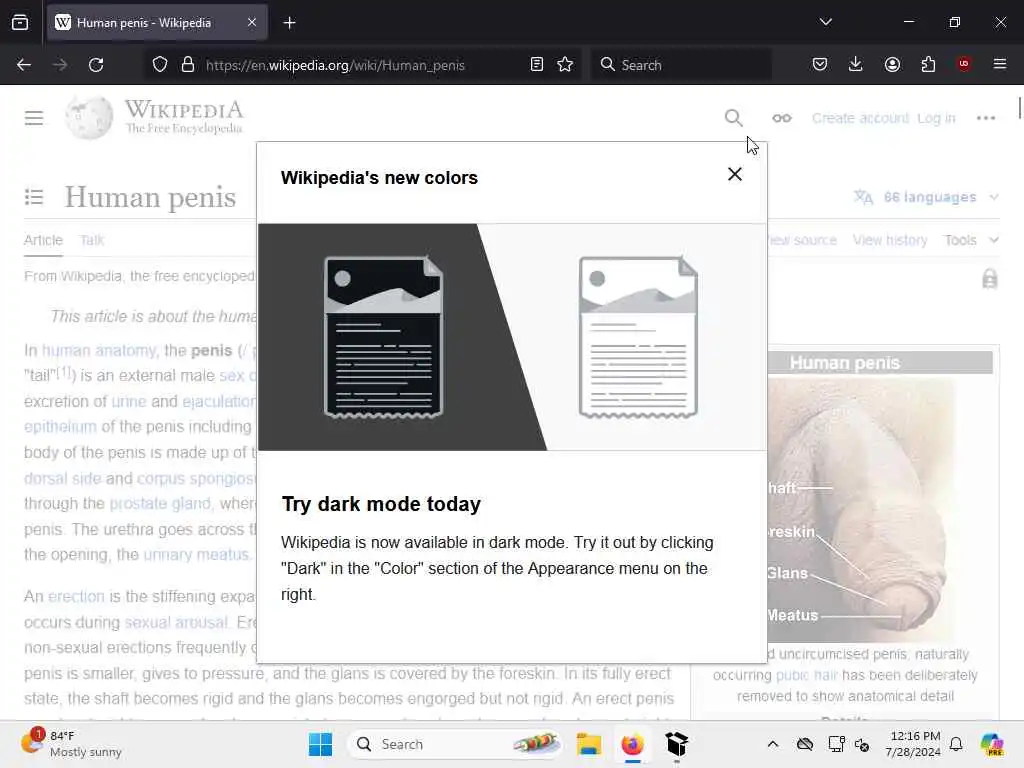The height and width of the screenshot is (768, 1024).
Task: Follow the erection link
Action: point(76,596)
